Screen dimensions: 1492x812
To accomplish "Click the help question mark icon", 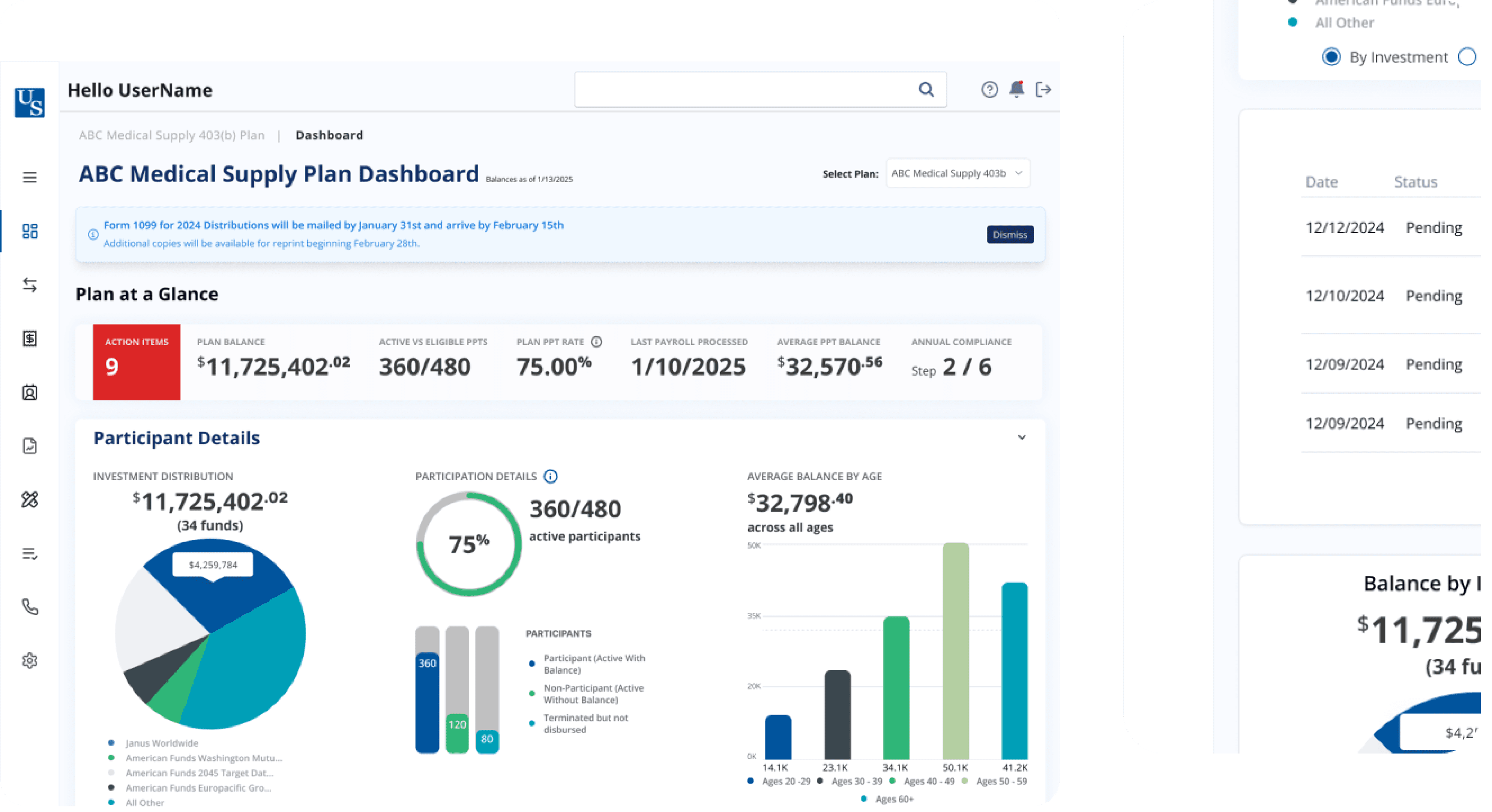I will tap(989, 90).
